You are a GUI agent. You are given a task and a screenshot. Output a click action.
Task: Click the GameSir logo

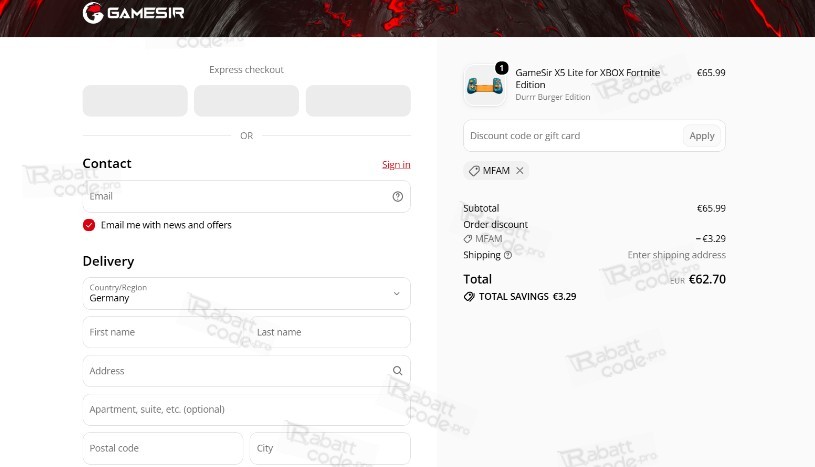point(134,12)
